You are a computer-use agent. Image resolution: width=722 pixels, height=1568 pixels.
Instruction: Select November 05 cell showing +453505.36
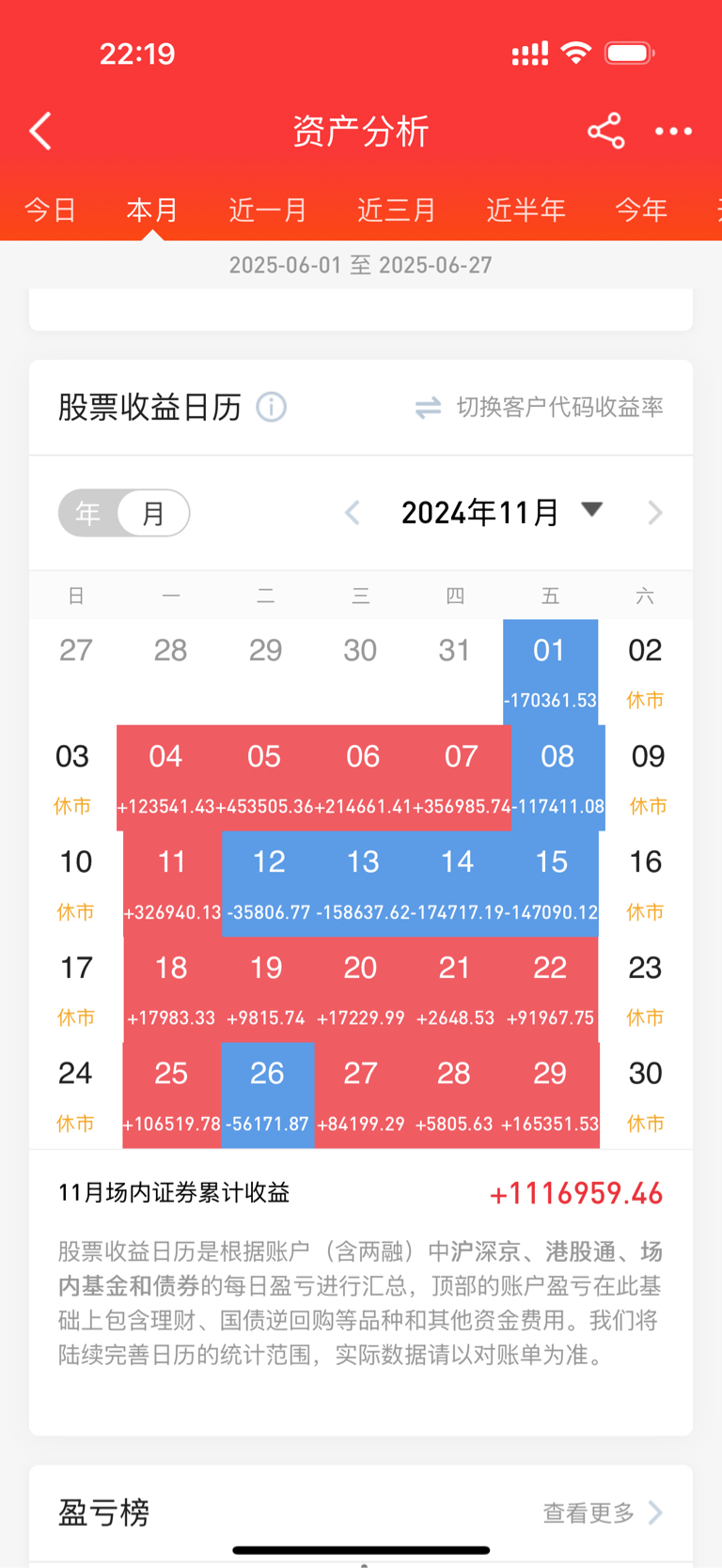(265, 778)
